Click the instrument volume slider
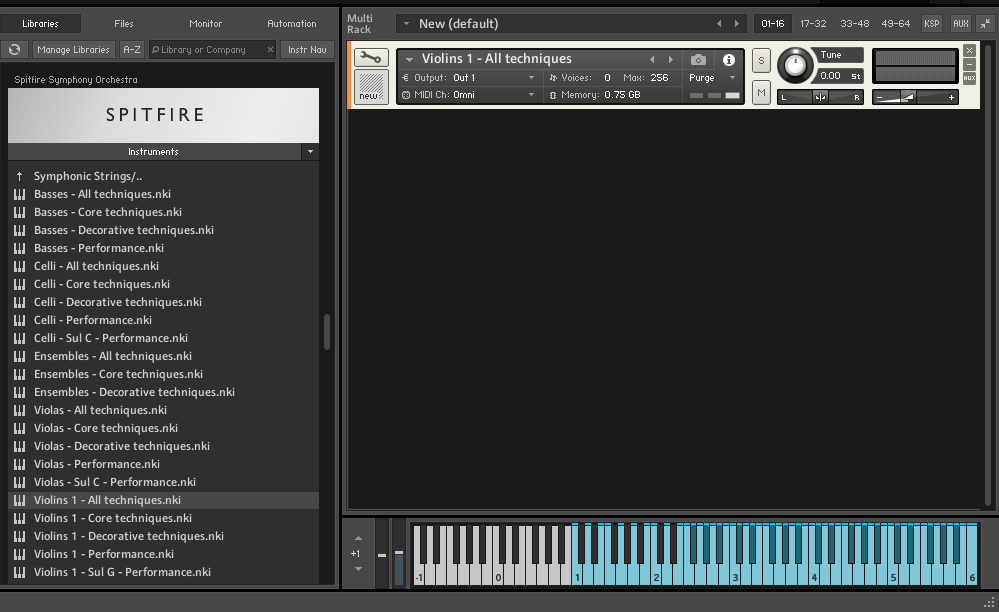The image size is (999, 612). pyautogui.click(x=915, y=97)
